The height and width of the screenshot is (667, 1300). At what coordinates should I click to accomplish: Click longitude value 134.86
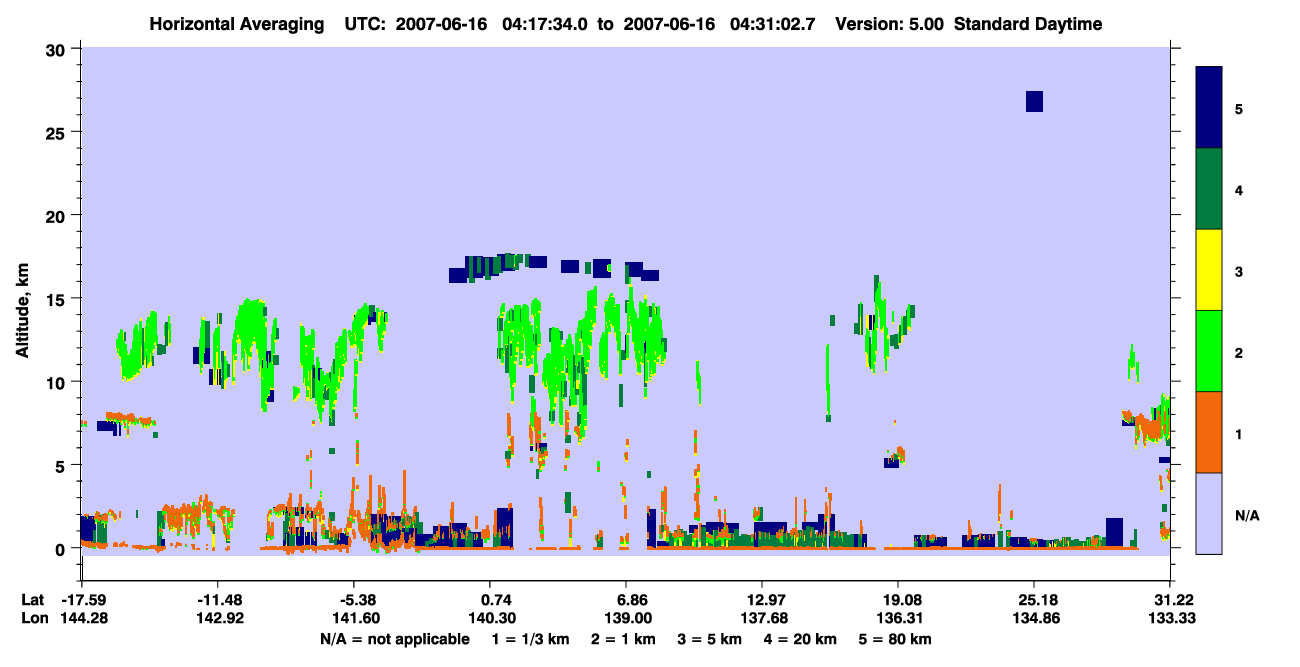1034,618
